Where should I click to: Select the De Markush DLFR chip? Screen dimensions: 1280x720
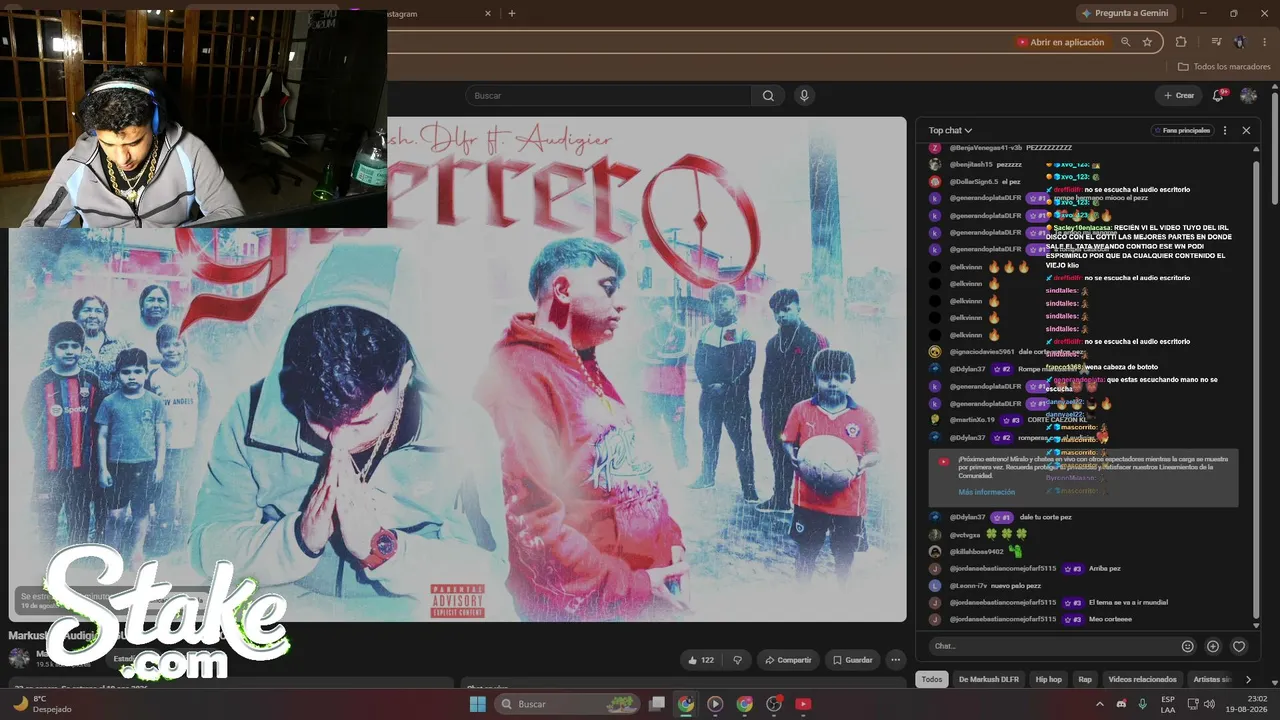(x=989, y=679)
